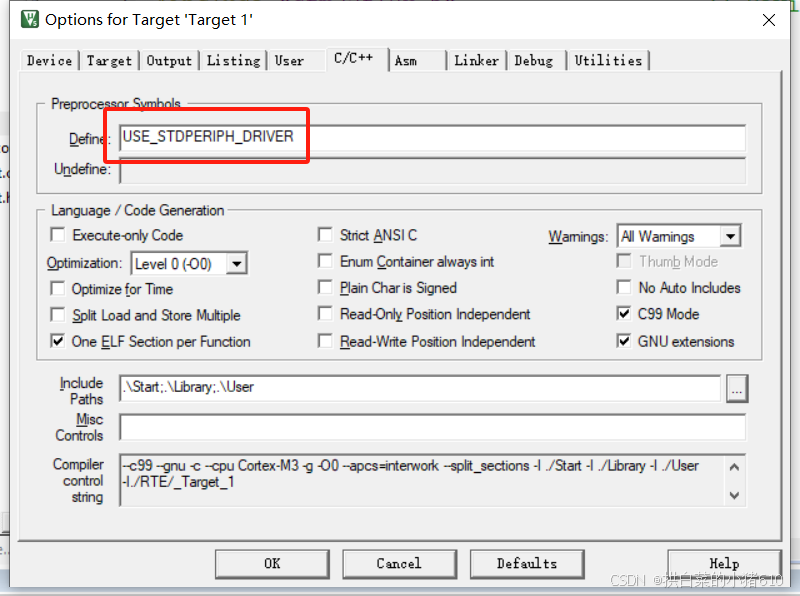800x596 pixels.
Task: Enable Plain Char is Signed
Action: [325, 288]
